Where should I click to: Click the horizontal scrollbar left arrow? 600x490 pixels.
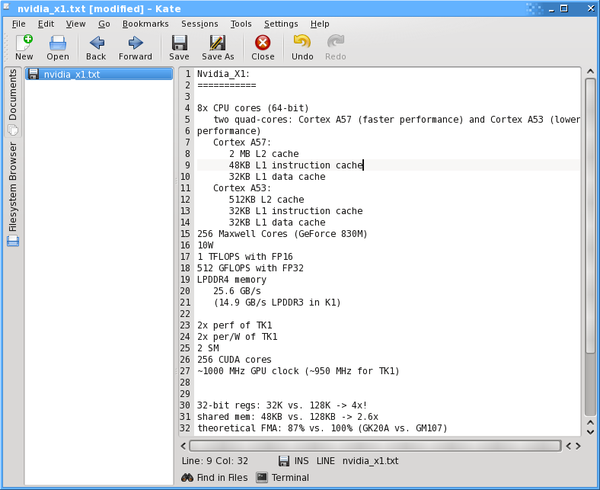click(x=183, y=446)
